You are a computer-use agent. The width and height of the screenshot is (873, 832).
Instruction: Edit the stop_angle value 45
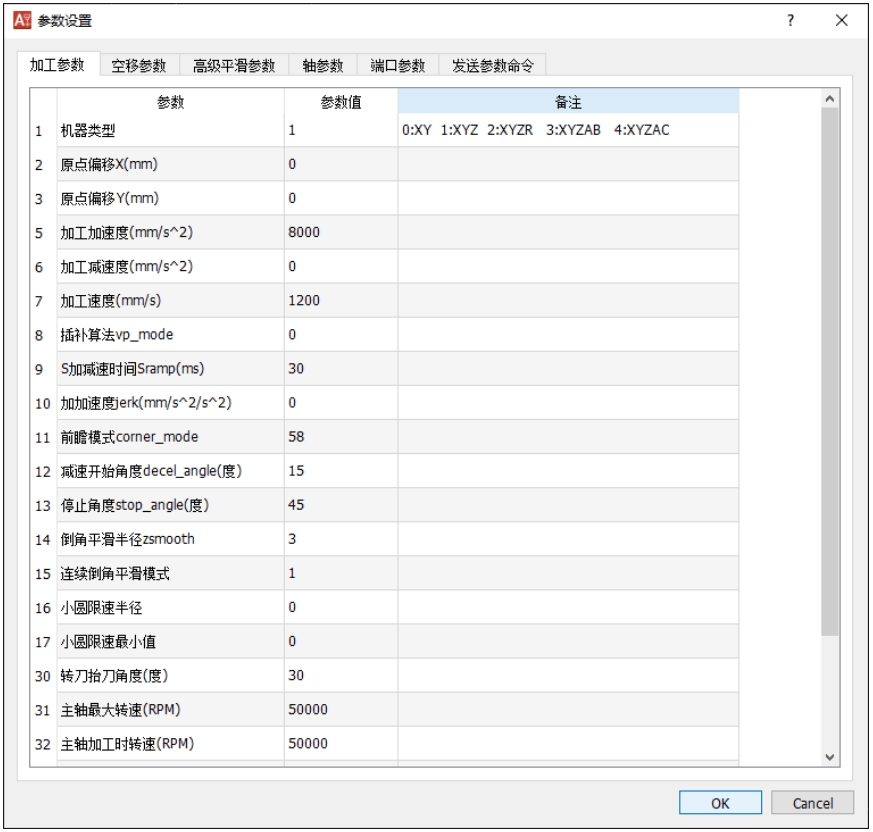341,505
